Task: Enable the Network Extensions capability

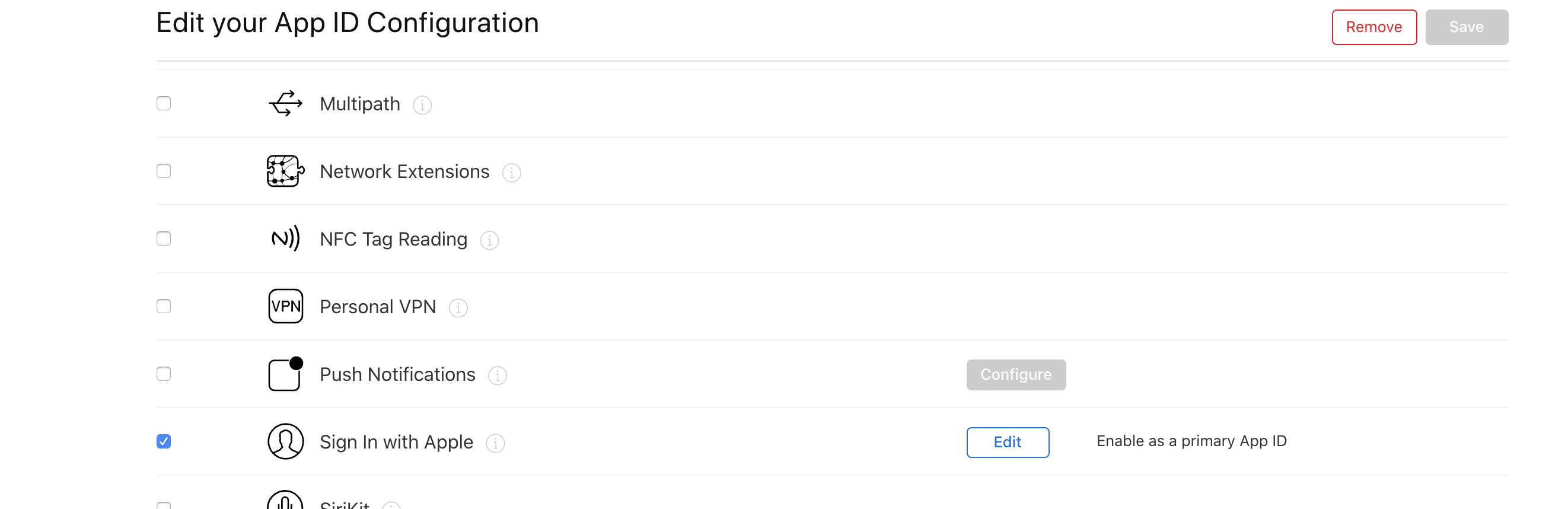Action: (x=164, y=171)
